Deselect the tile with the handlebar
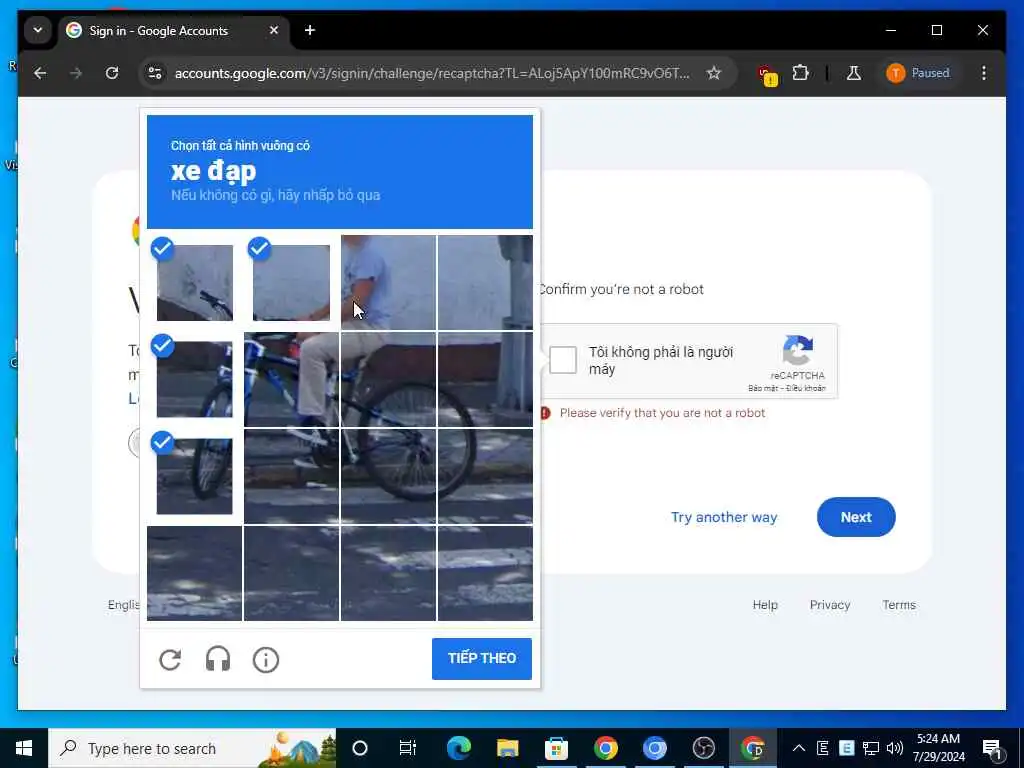The image size is (1024, 768). pos(195,283)
